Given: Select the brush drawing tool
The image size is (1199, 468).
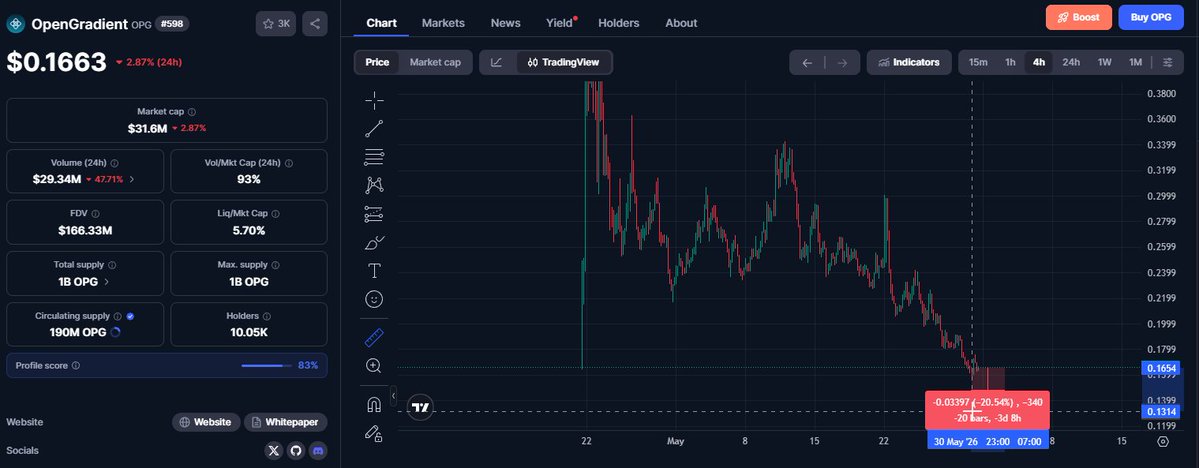Looking at the screenshot, I should (x=374, y=242).
